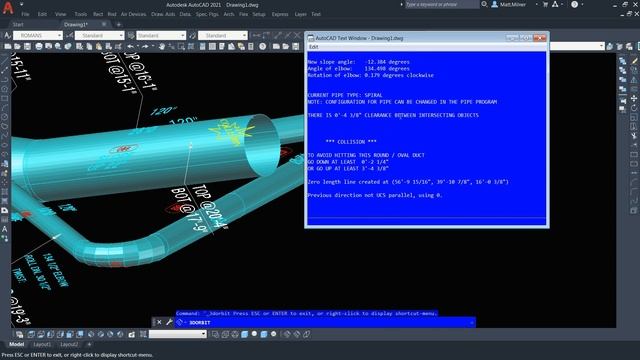Click the title bar Help circle icon
The height and width of the screenshot is (360, 640).
coord(574,4)
